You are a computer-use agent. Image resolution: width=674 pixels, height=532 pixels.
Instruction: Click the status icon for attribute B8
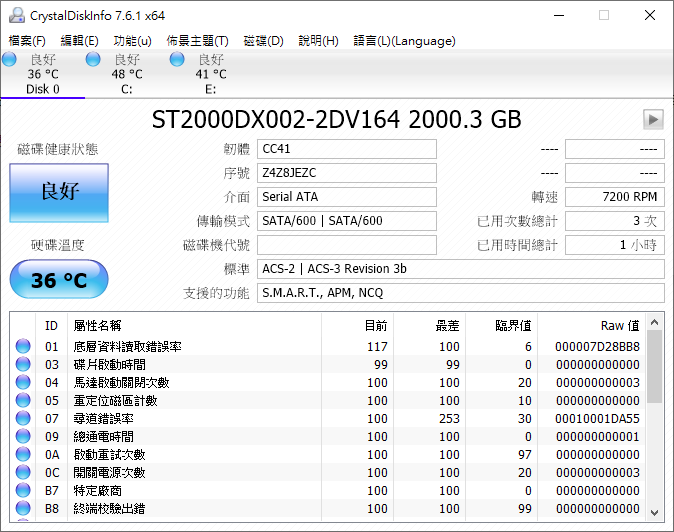click(23, 508)
